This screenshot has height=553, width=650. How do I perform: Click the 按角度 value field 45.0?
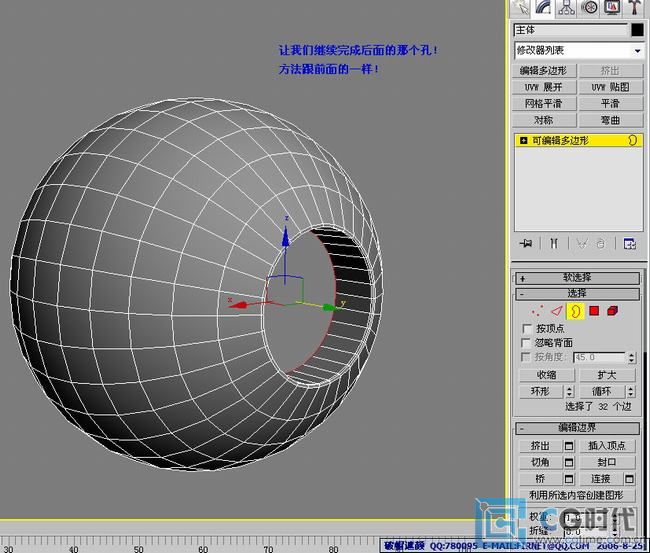[x=599, y=357]
